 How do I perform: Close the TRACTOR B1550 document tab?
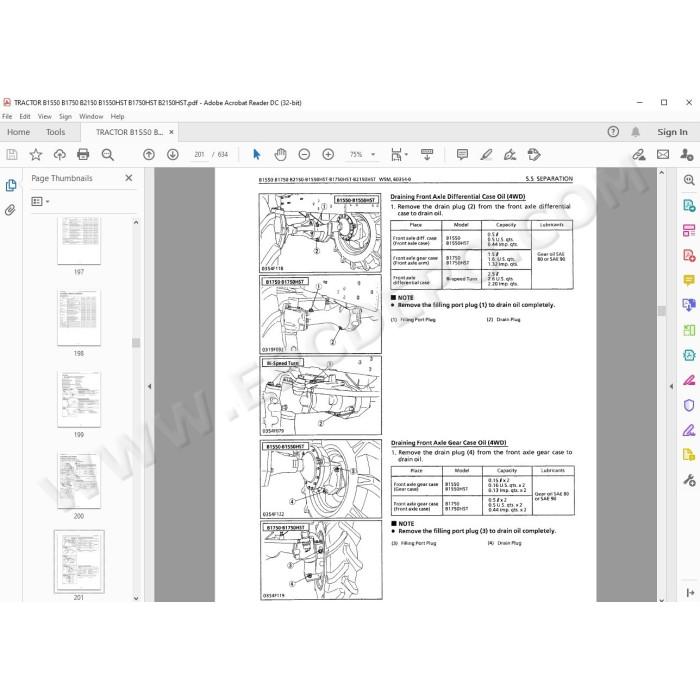pyautogui.click(x=171, y=132)
